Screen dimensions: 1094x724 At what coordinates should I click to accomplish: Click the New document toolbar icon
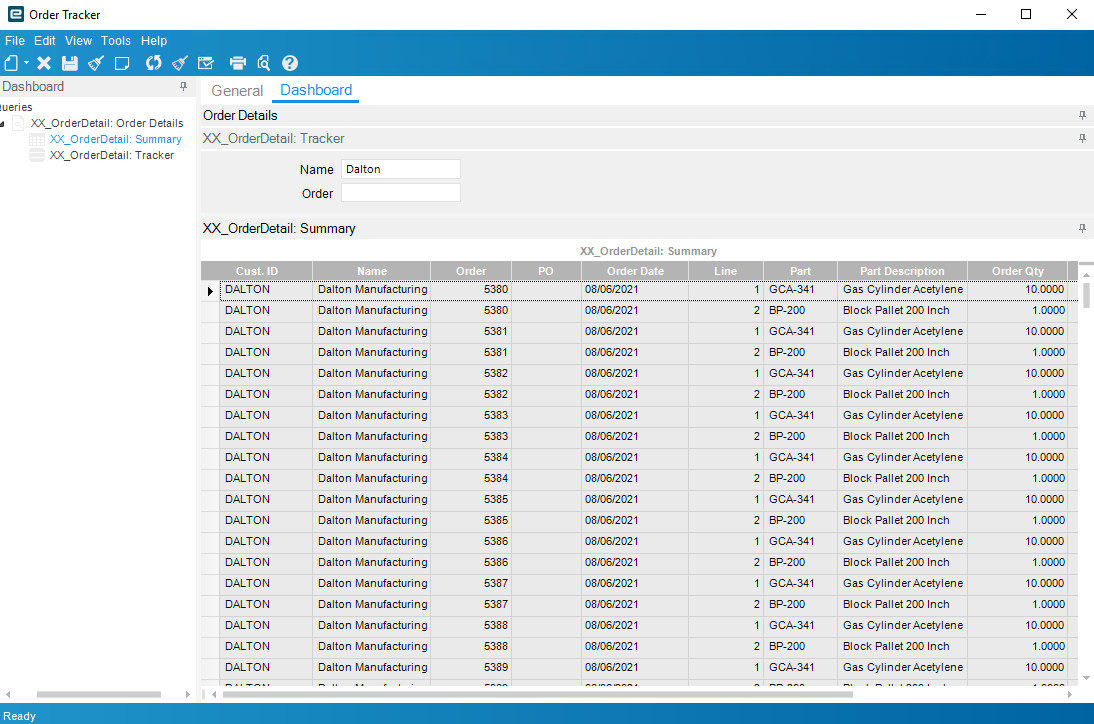pyautogui.click(x=11, y=62)
